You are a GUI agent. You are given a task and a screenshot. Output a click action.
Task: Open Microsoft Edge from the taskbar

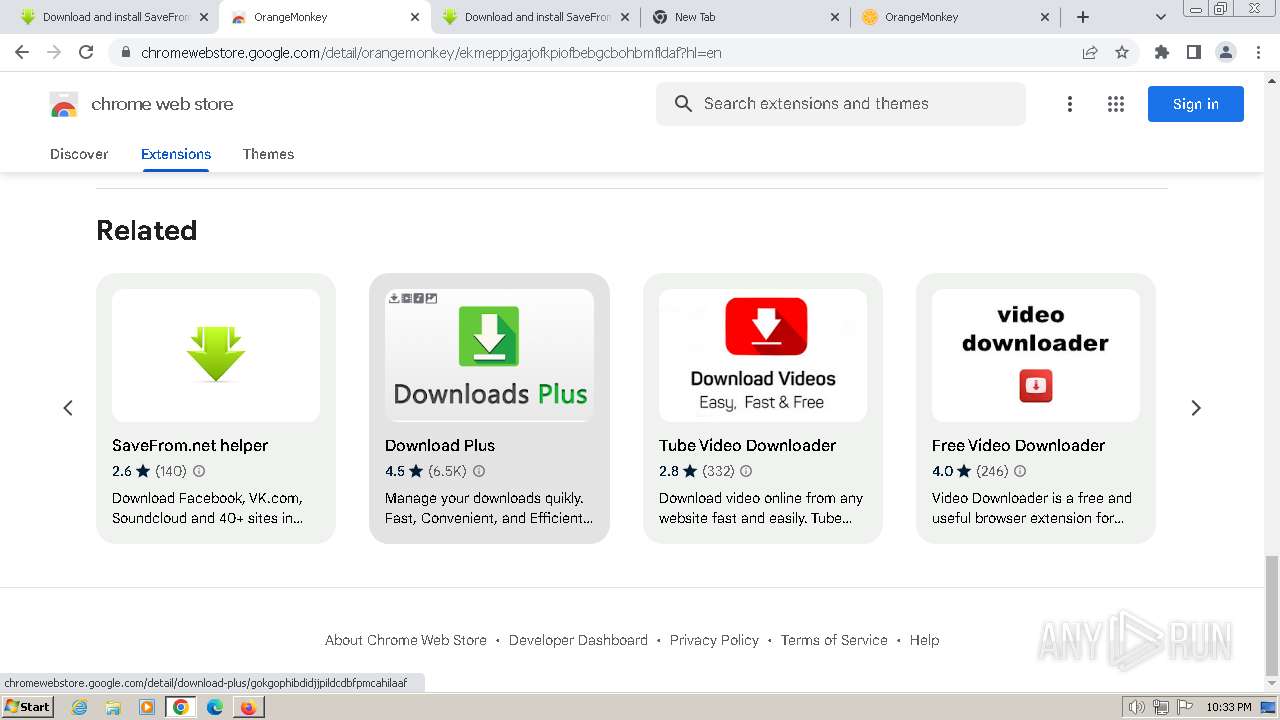click(x=214, y=707)
